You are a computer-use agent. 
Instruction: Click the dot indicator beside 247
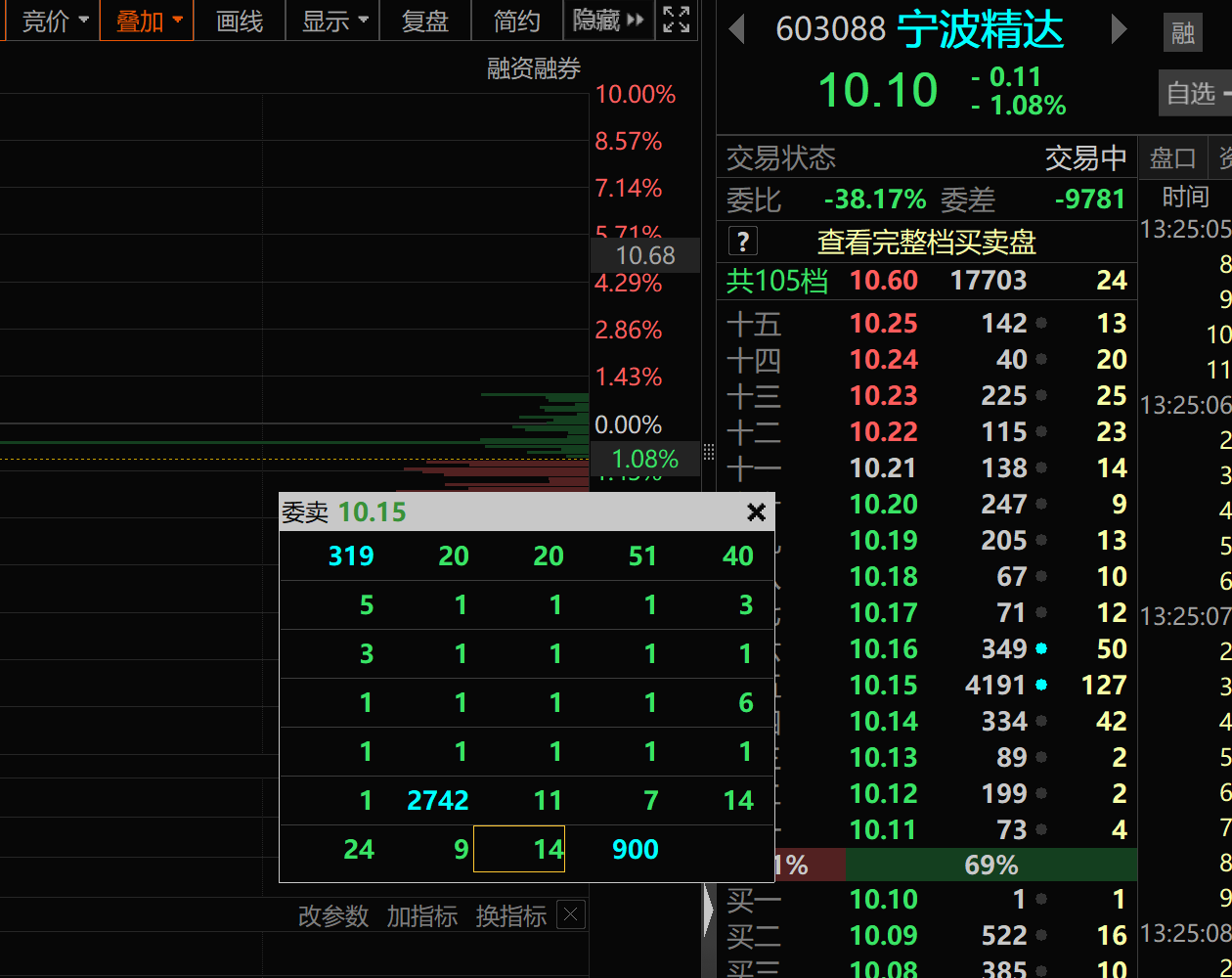point(1041,504)
